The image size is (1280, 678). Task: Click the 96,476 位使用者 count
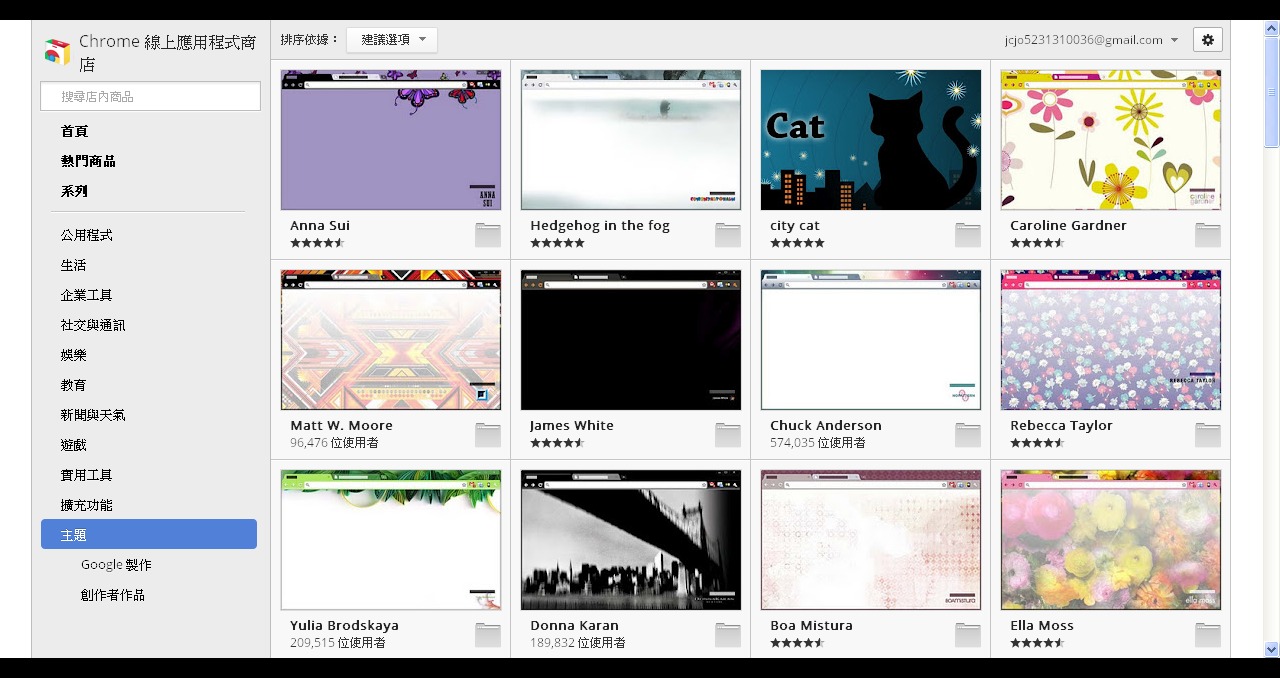click(334, 443)
